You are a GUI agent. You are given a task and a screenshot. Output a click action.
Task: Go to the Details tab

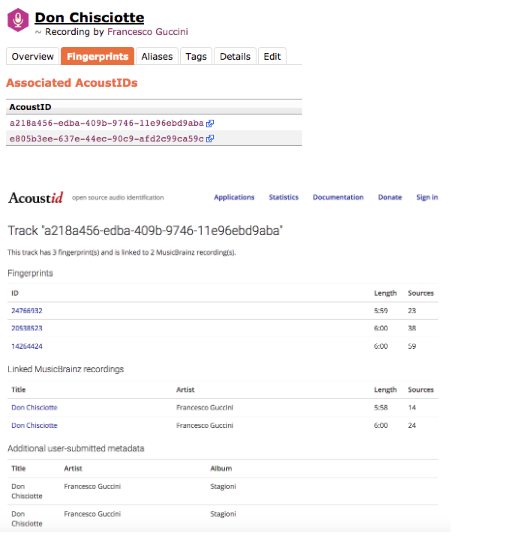point(235,56)
